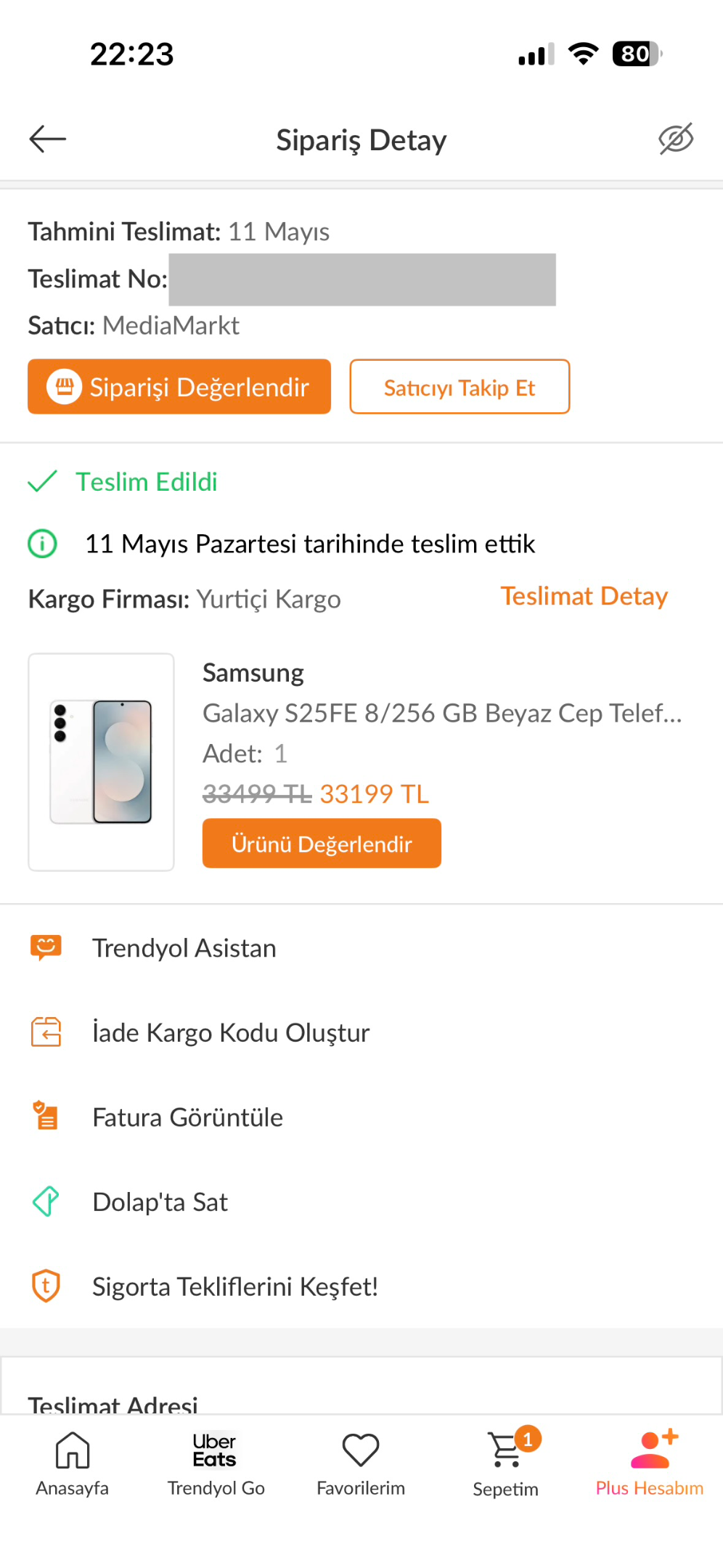This screenshot has height=1568, width=723.
Task: Toggle the hide-order eye icon
Action: 676,139
